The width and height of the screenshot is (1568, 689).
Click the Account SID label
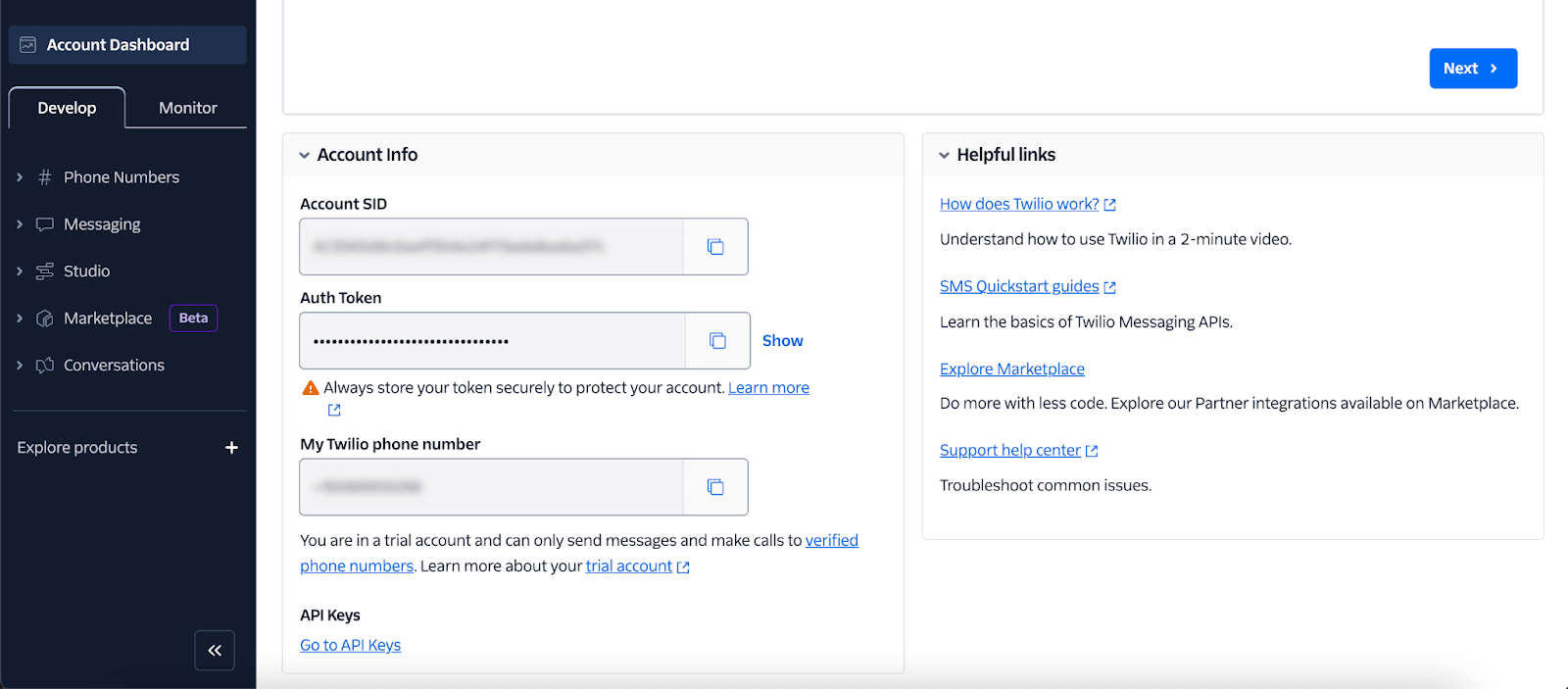(x=343, y=204)
